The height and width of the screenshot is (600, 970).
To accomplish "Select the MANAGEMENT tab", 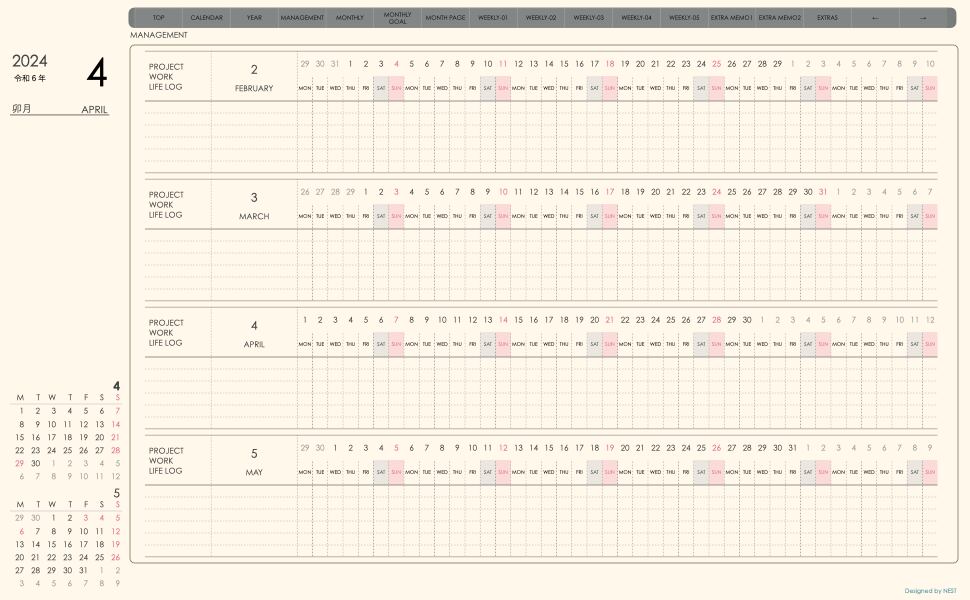I will (302, 17).
